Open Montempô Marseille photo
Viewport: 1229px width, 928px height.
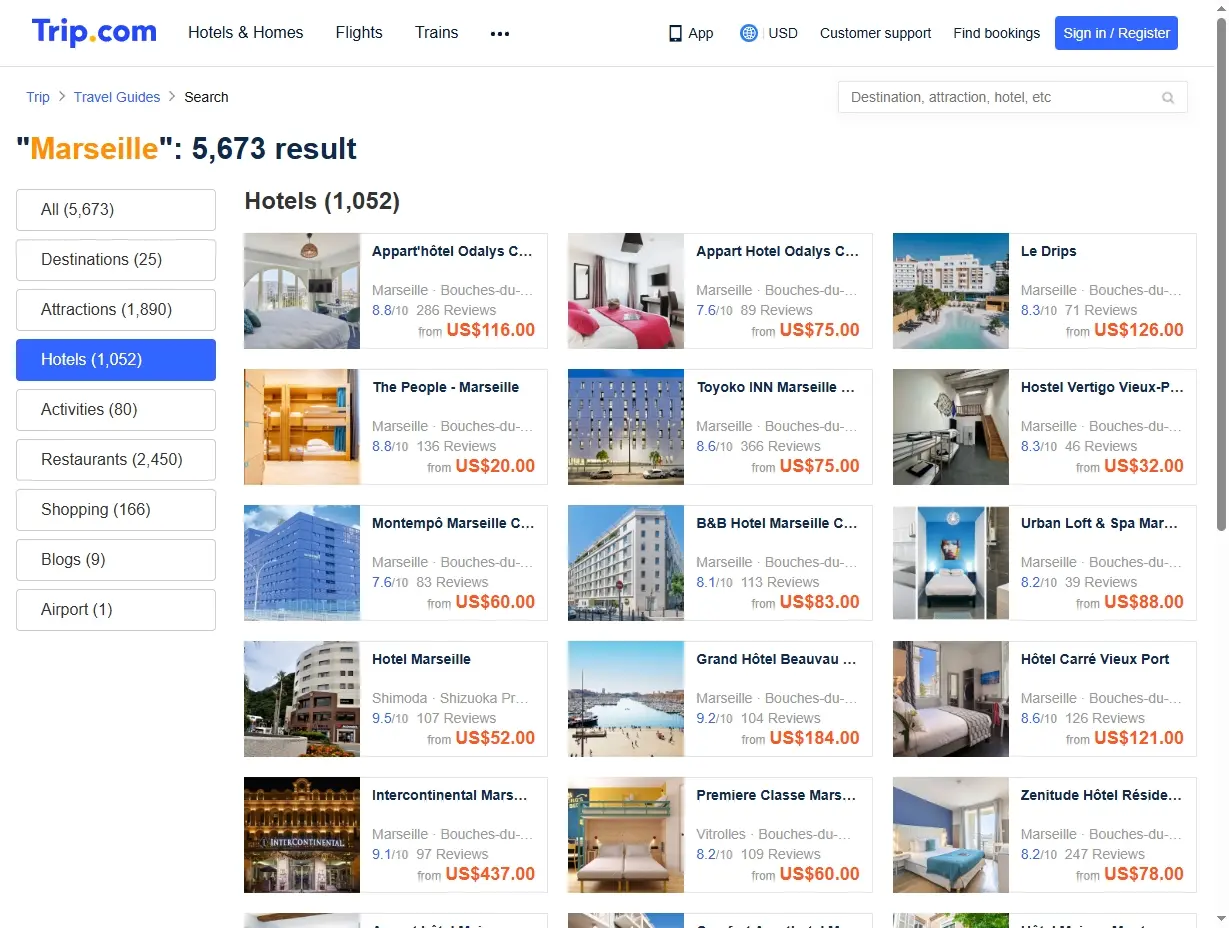coord(302,563)
